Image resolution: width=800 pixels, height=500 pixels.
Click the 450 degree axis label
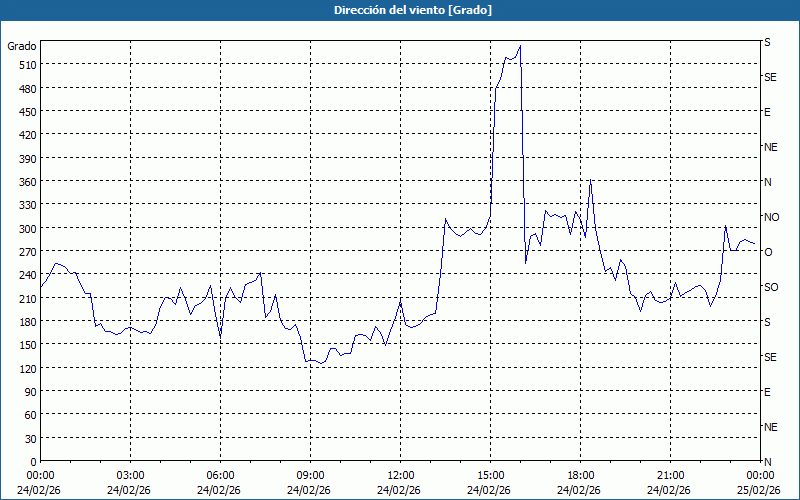click(22, 112)
